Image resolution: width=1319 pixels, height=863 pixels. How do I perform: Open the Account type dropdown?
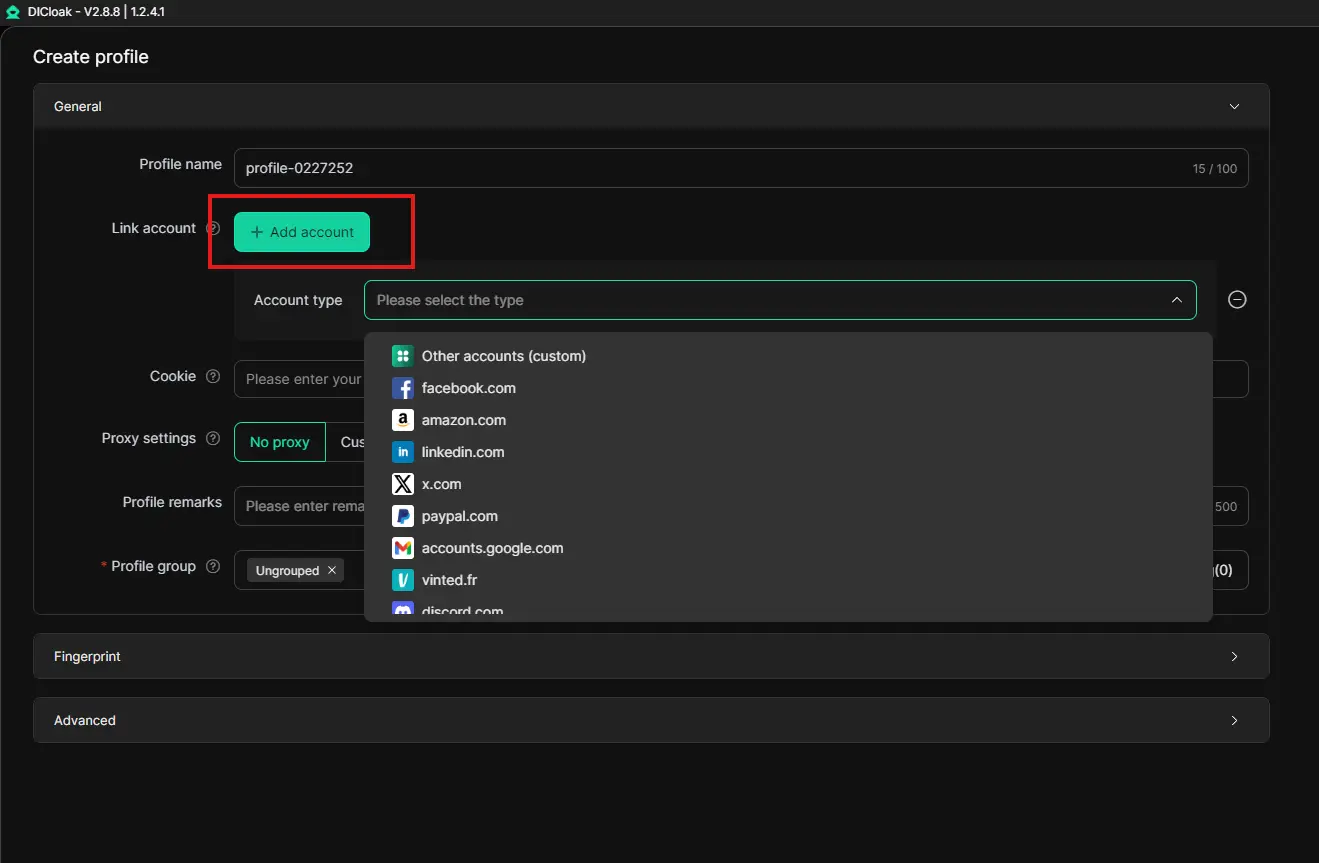pyautogui.click(x=780, y=300)
